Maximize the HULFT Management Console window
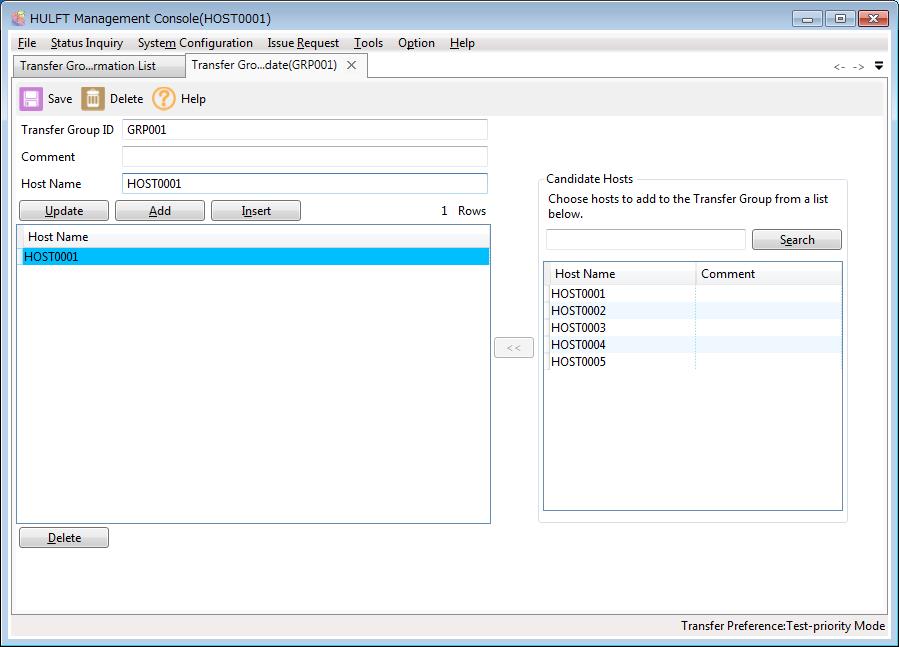 (x=840, y=19)
